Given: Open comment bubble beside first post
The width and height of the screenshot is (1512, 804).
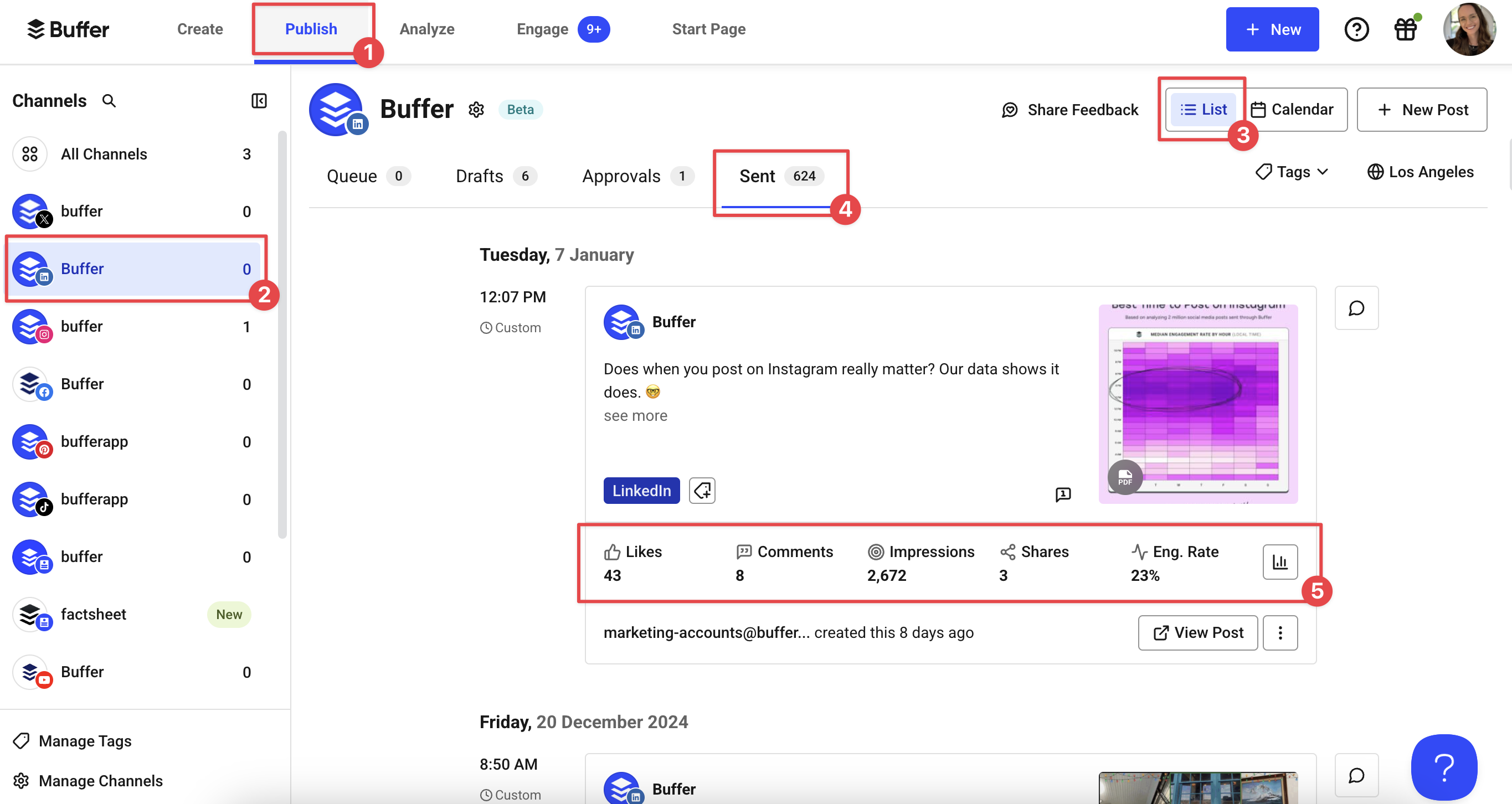Looking at the screenshot, I should tap(1356, 308).
